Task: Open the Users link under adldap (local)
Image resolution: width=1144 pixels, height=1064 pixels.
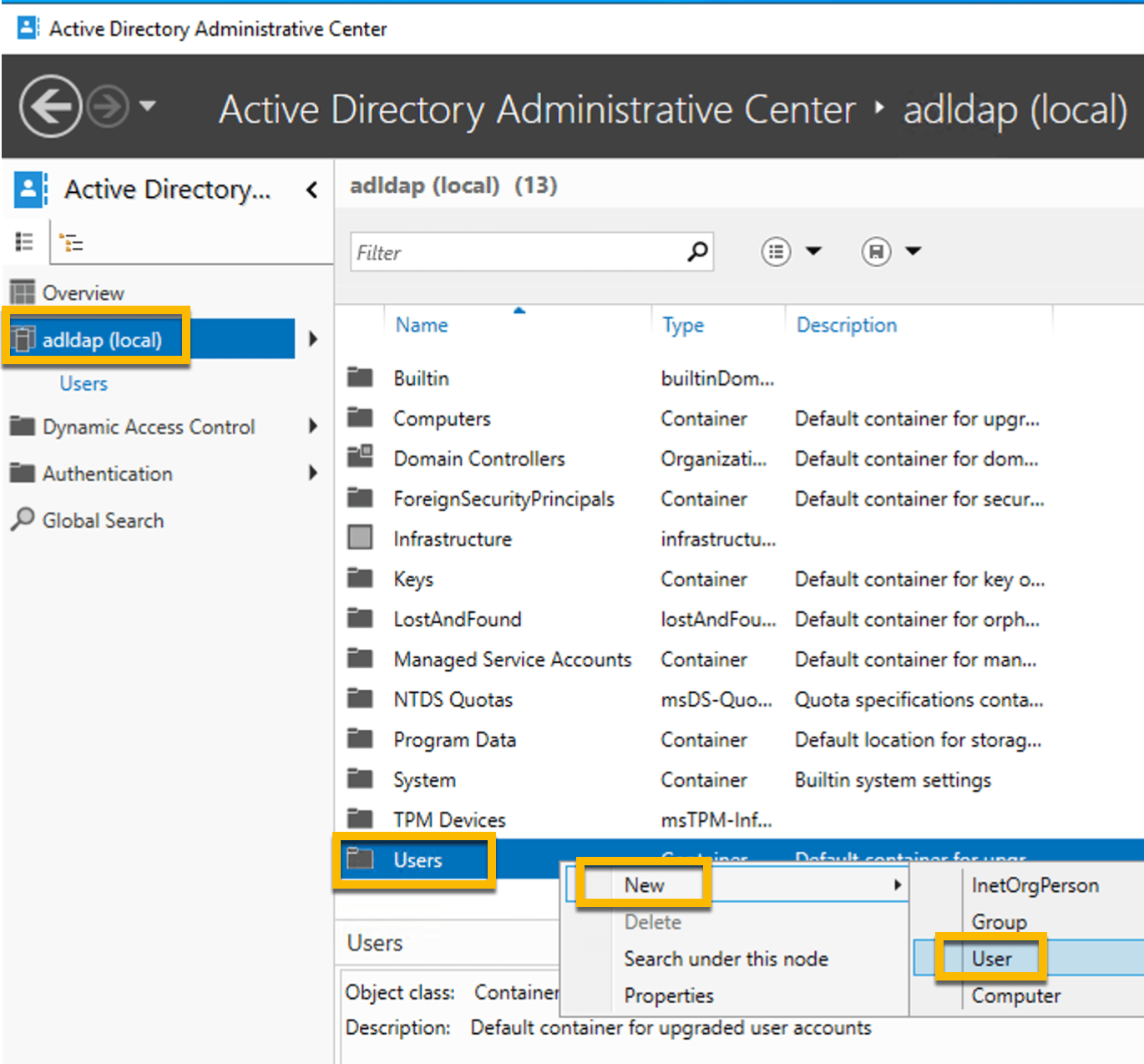Action: (x=84, y=383)
